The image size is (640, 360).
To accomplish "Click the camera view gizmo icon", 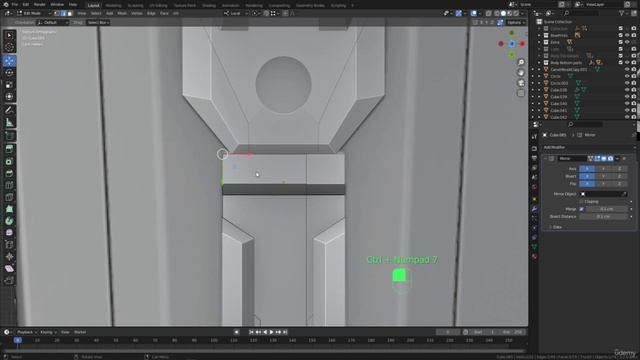I will (521, 83).
